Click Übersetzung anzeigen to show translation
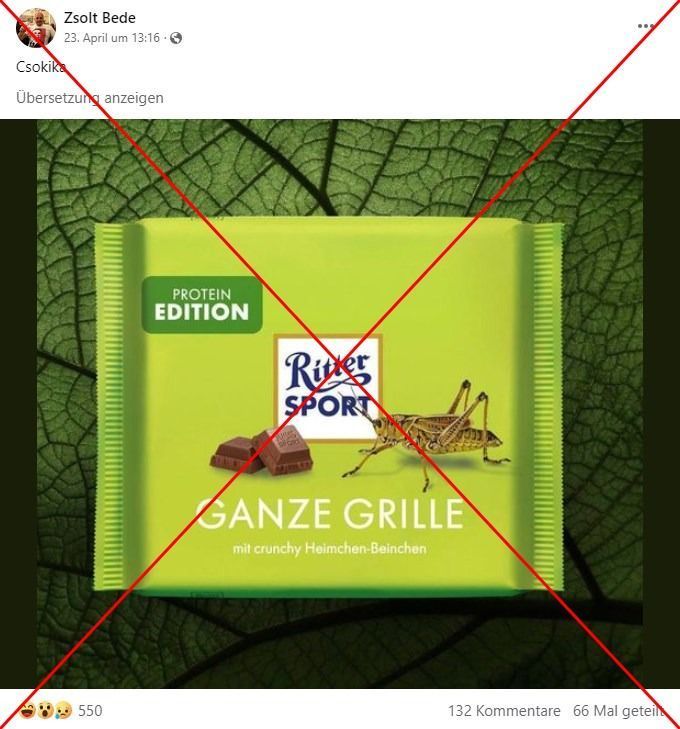680x729 pixels. 90,98
